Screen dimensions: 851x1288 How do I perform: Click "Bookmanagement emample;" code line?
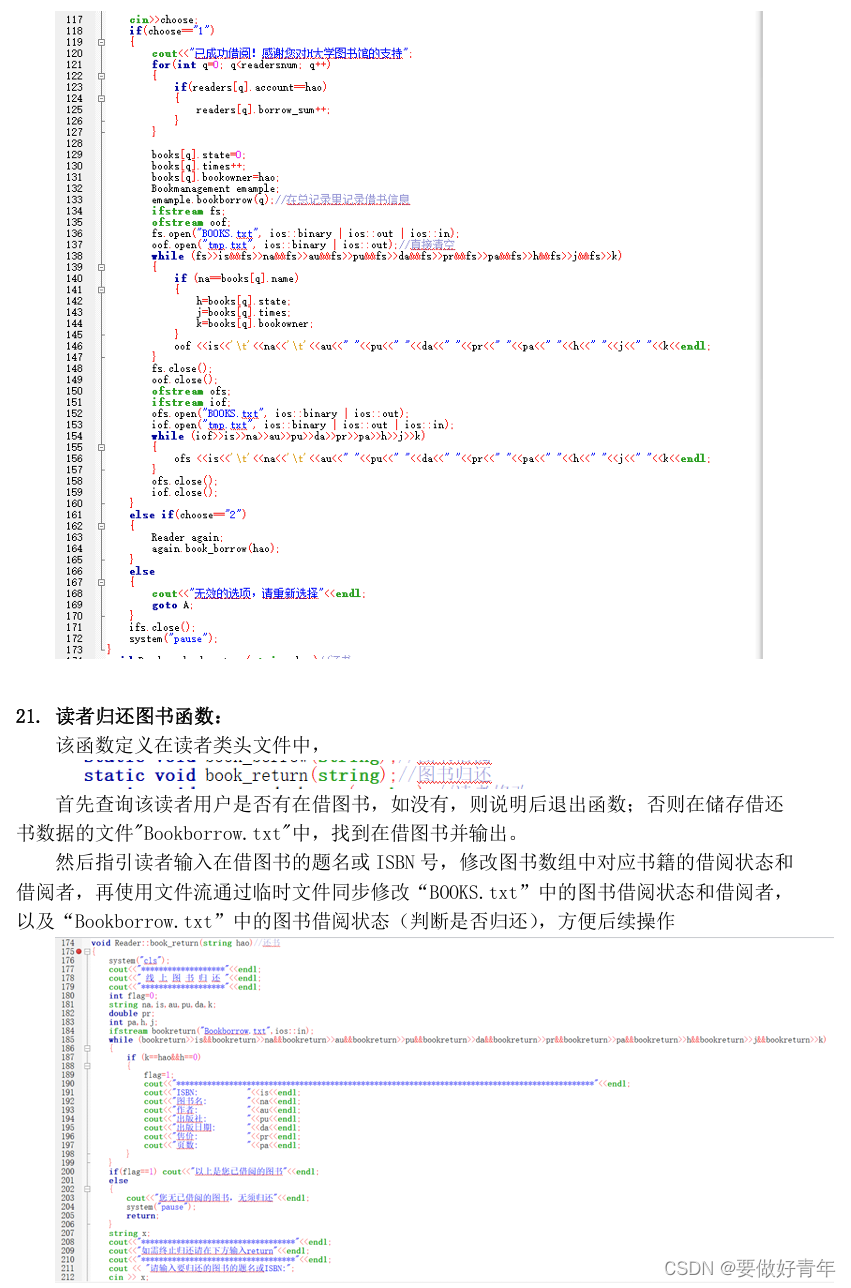(215, 188)
